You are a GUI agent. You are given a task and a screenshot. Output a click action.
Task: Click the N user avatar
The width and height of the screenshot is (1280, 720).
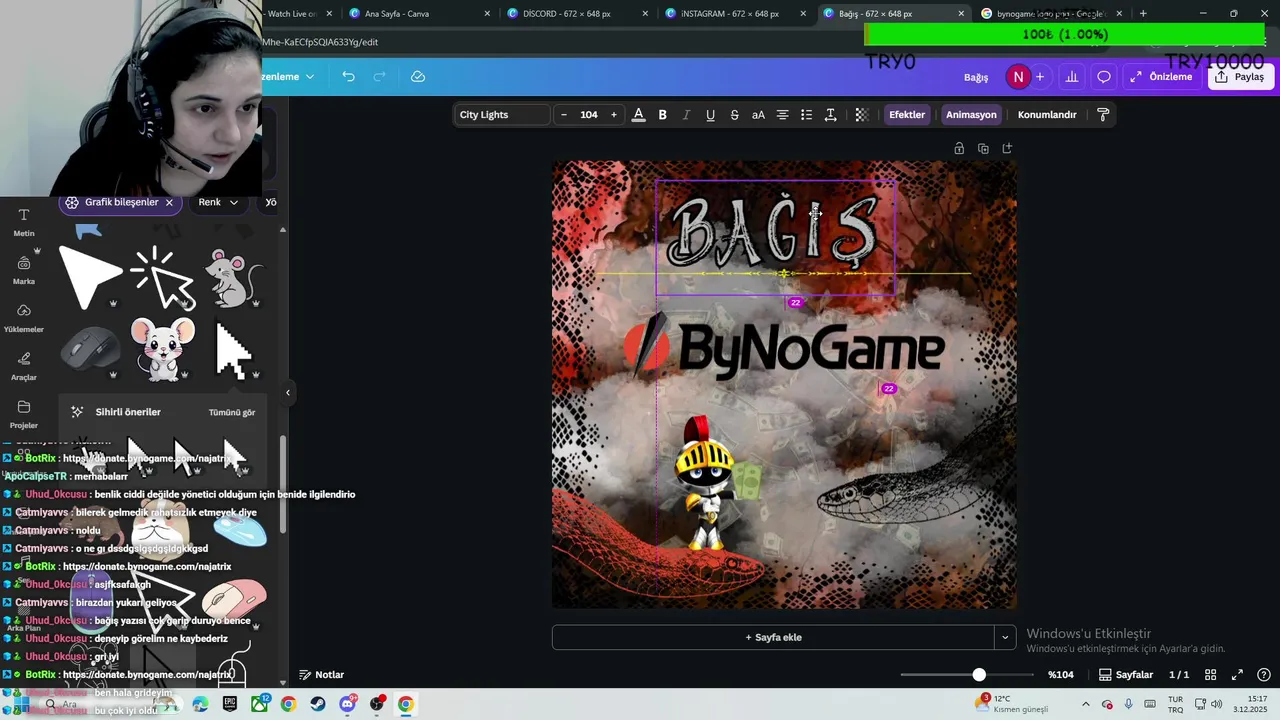(1018, 77)
